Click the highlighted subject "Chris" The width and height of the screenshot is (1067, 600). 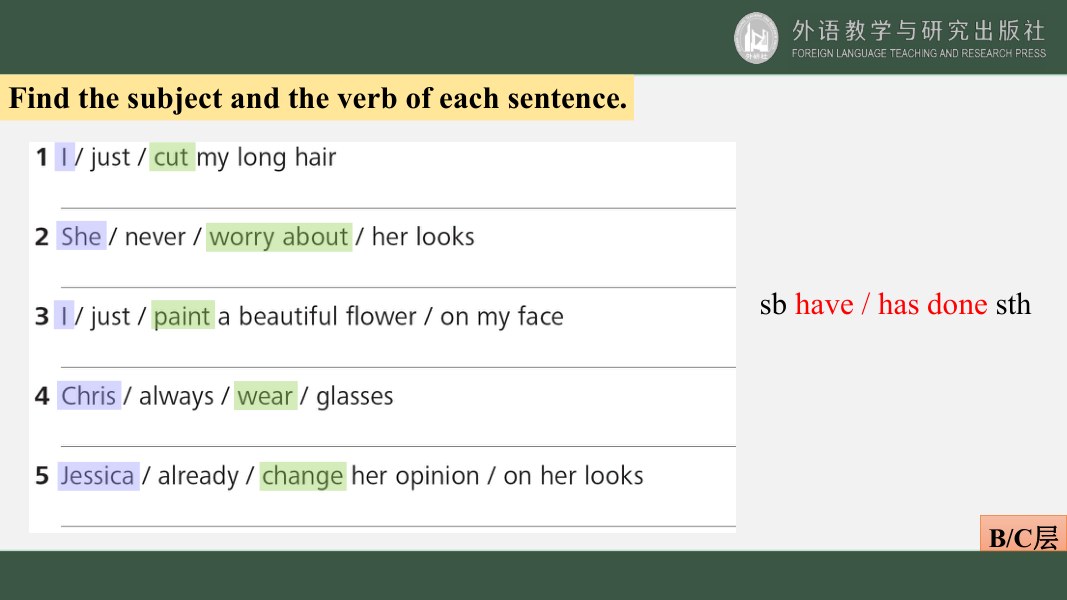point(88,395)
